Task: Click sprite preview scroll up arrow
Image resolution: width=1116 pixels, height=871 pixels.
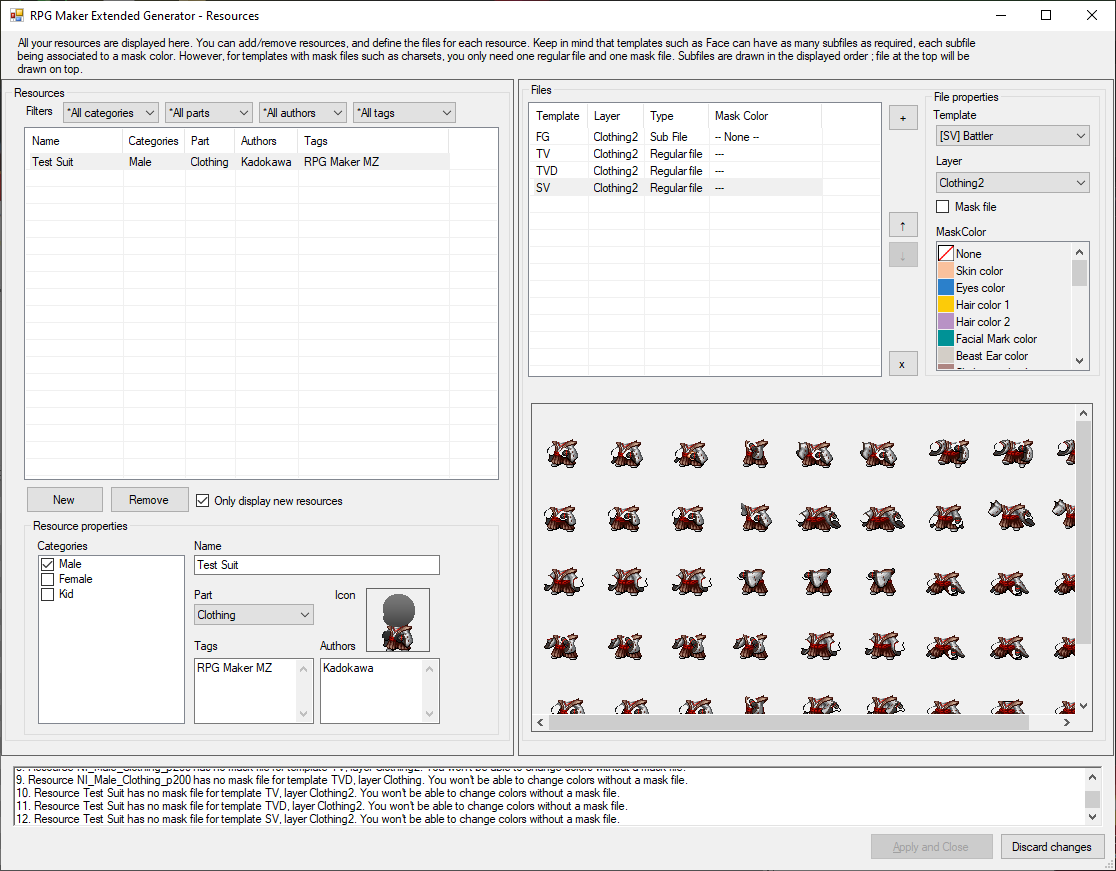Action: [1083, 413]
